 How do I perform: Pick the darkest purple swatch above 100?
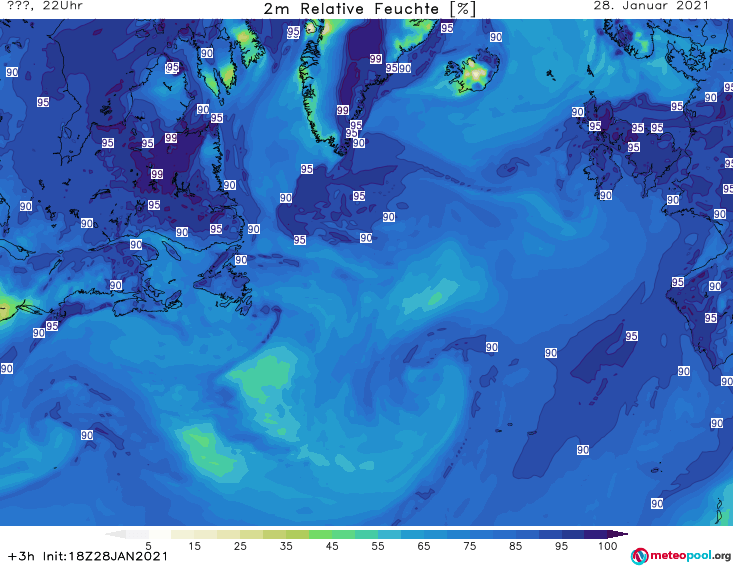pos(618,534)
